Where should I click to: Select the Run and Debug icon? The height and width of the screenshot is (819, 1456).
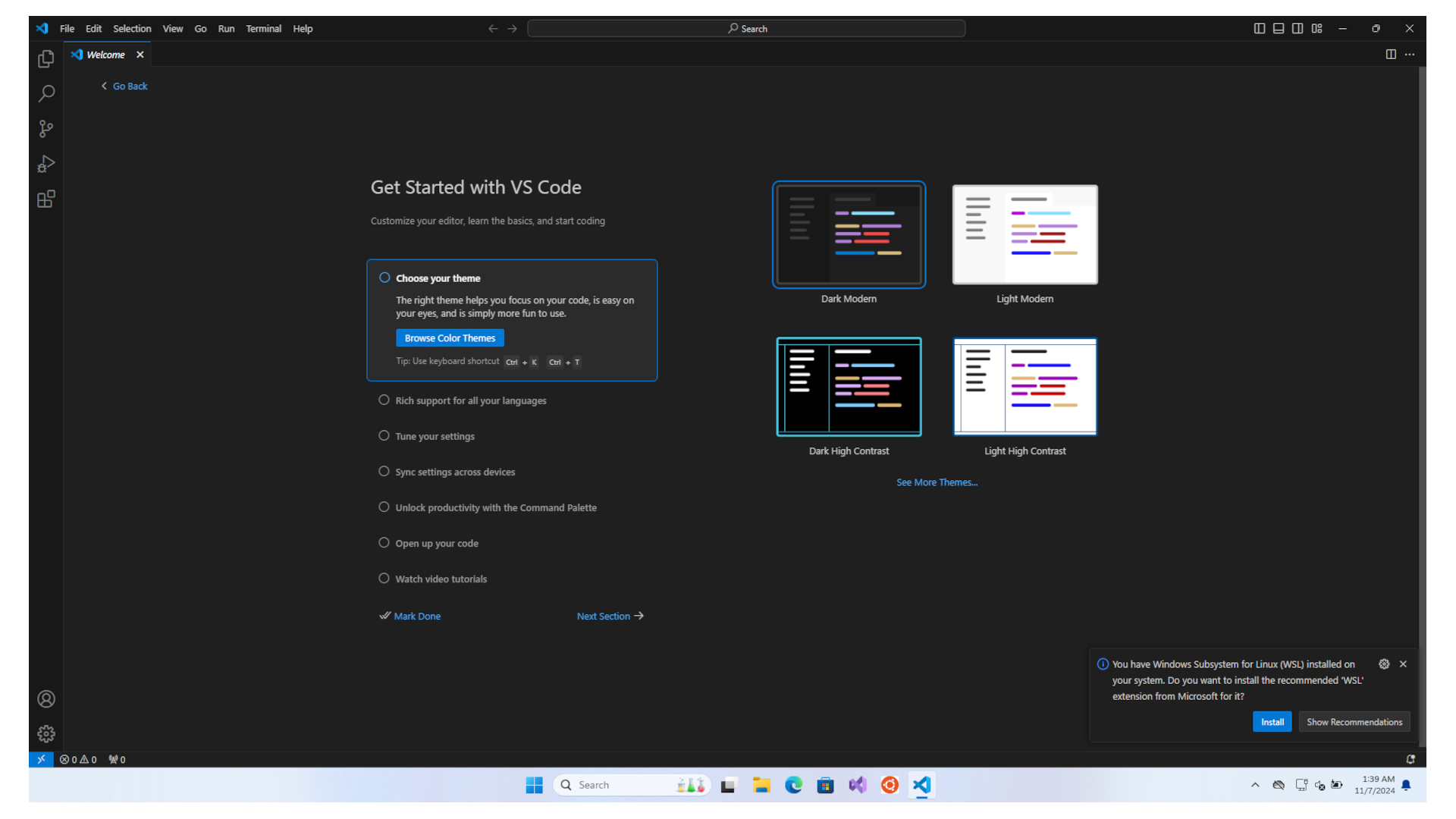(45, 164)
